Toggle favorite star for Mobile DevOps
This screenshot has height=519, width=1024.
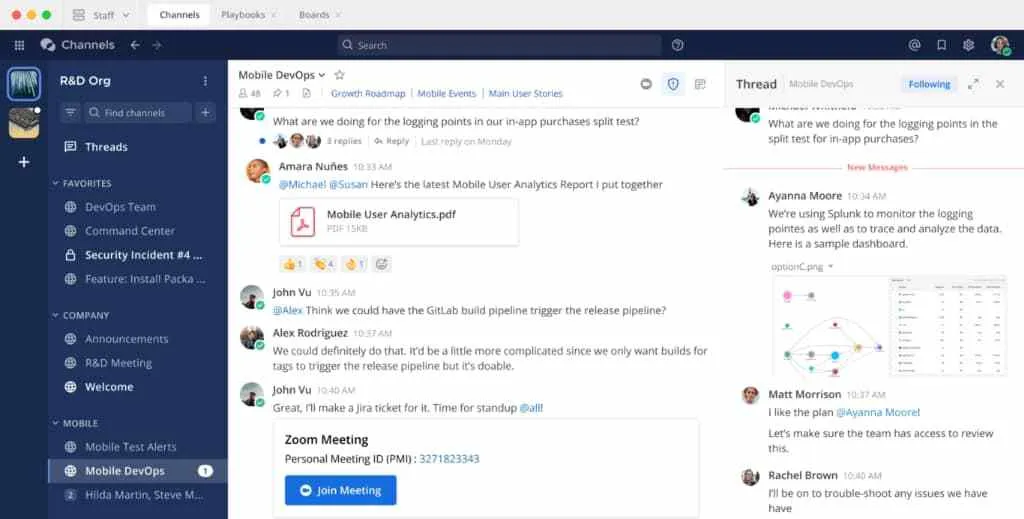(339, 75)
